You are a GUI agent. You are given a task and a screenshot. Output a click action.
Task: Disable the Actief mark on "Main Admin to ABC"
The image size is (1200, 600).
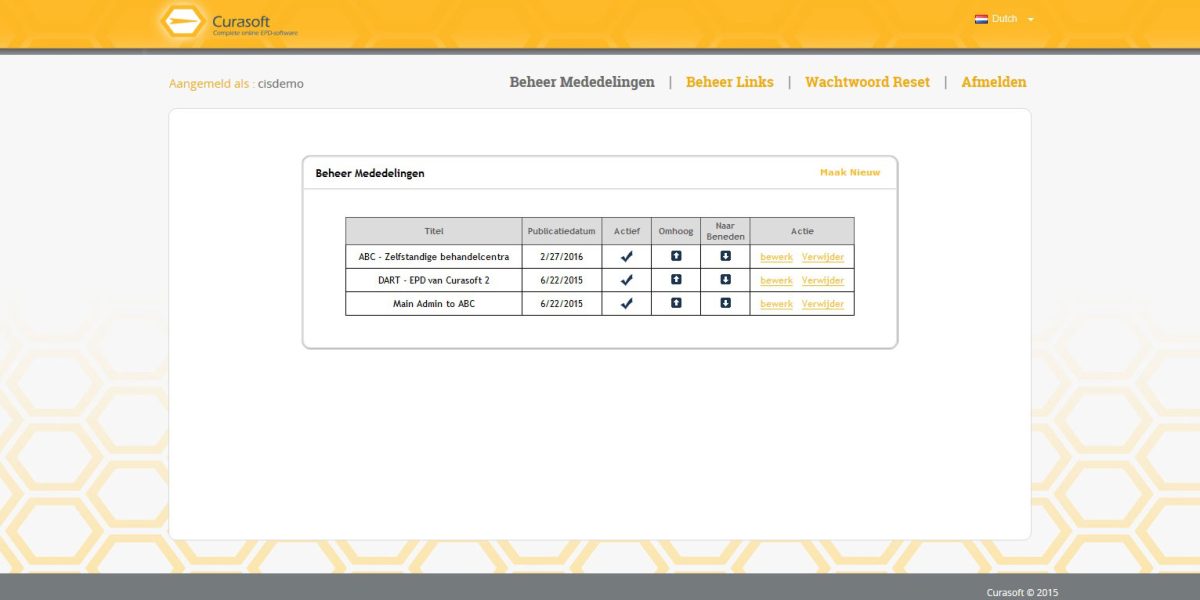627,303
